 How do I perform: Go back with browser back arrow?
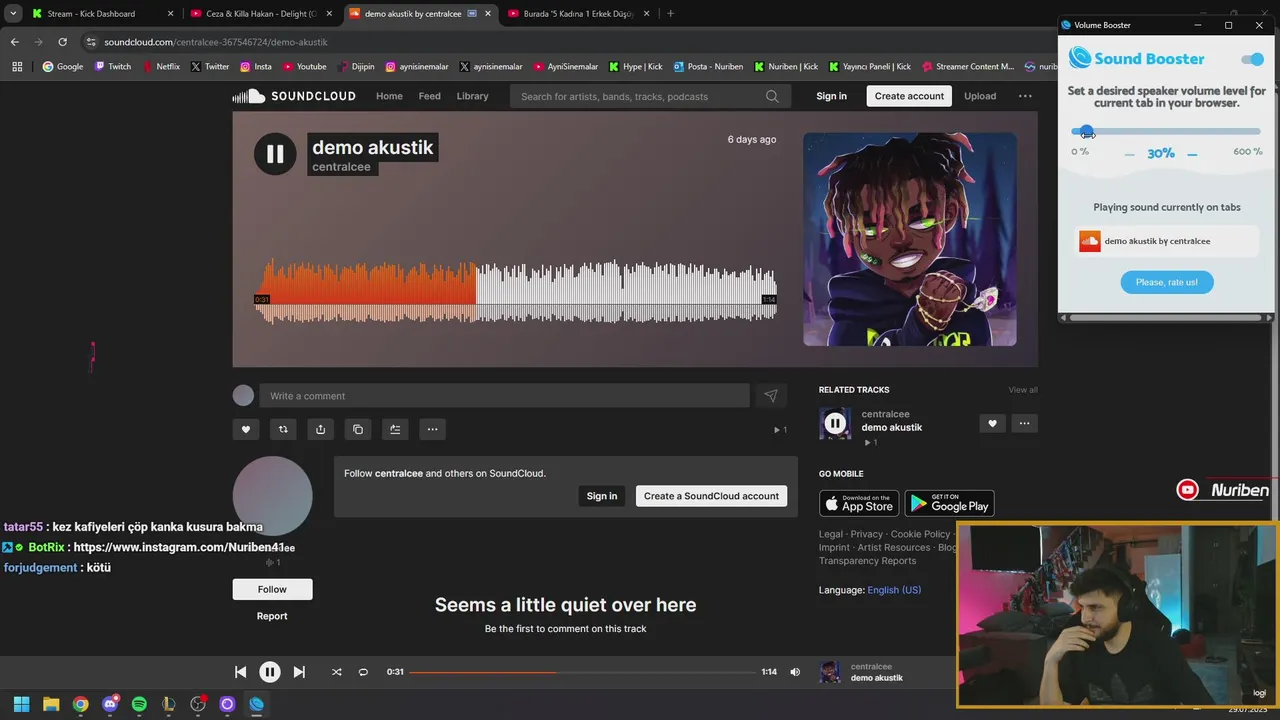14,42
